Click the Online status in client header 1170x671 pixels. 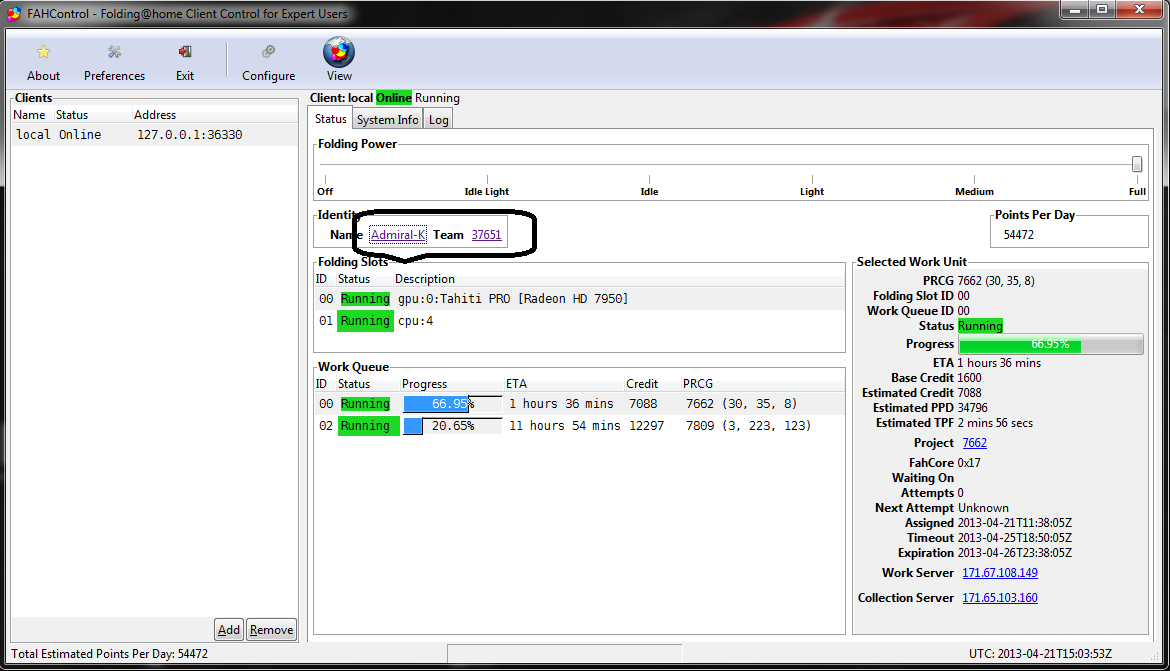[x=394, y=98]
